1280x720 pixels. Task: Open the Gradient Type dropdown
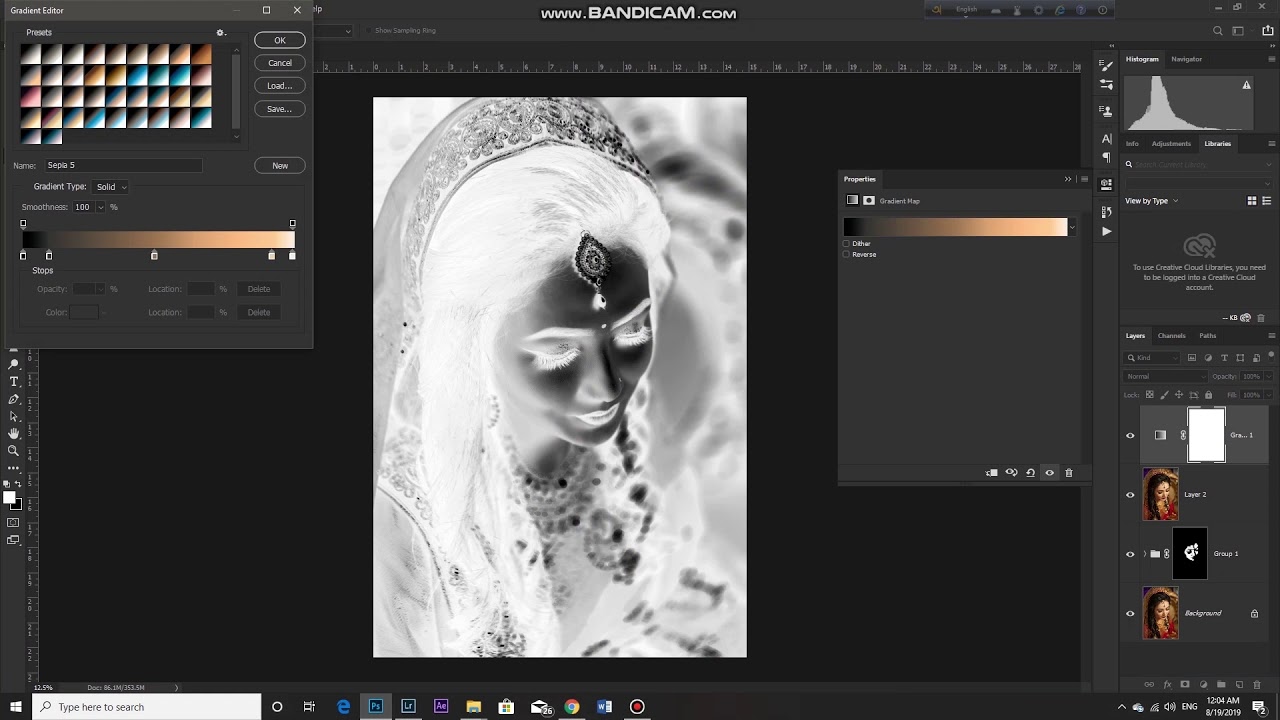(111, 187)
